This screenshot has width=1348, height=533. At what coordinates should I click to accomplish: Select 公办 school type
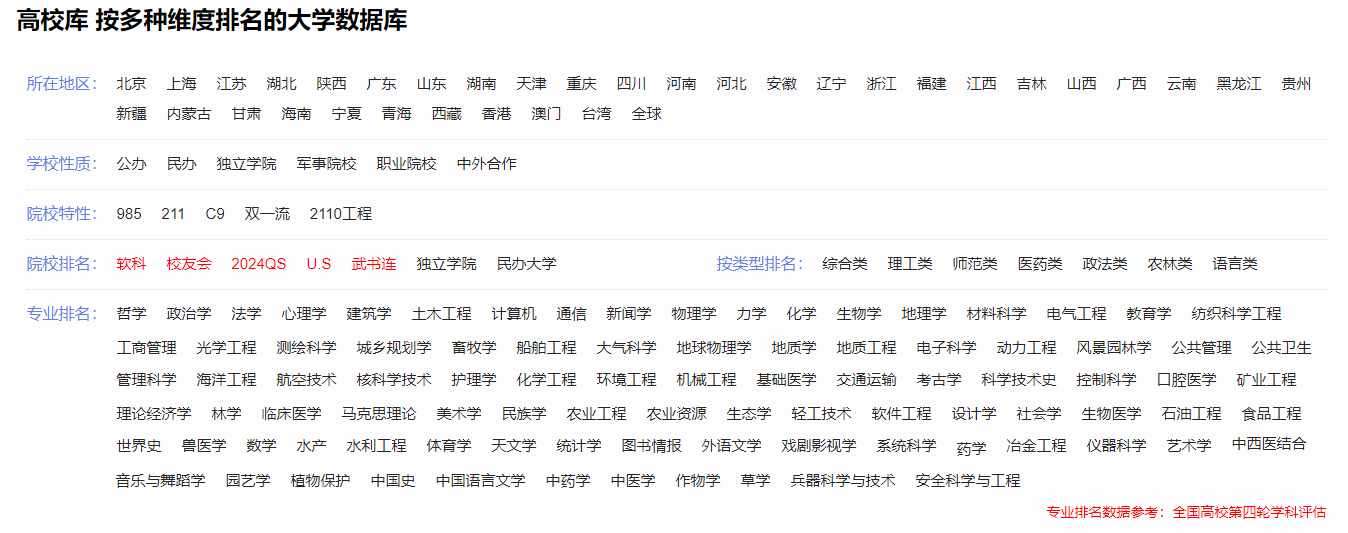(131, 164)
